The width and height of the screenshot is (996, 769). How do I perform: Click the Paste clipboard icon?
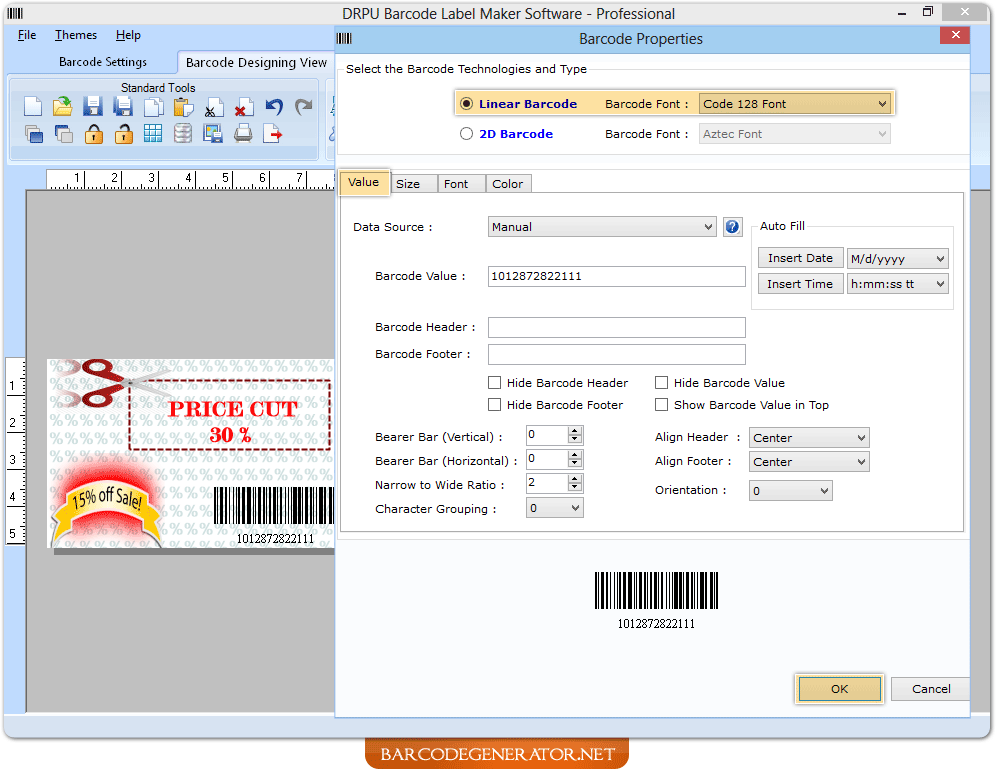183,107
